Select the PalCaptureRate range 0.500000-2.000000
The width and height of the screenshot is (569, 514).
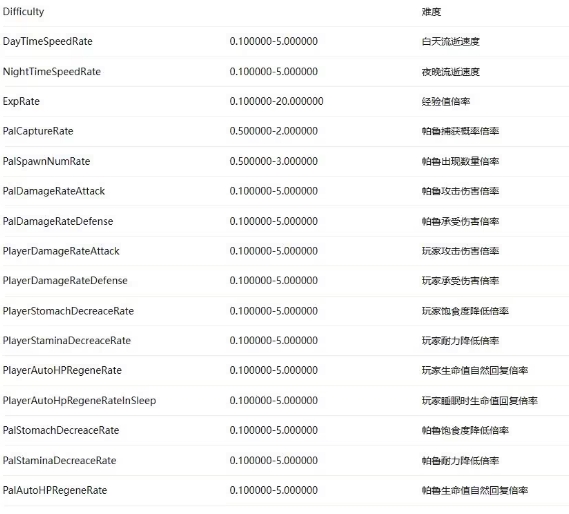tap(274, 131)
